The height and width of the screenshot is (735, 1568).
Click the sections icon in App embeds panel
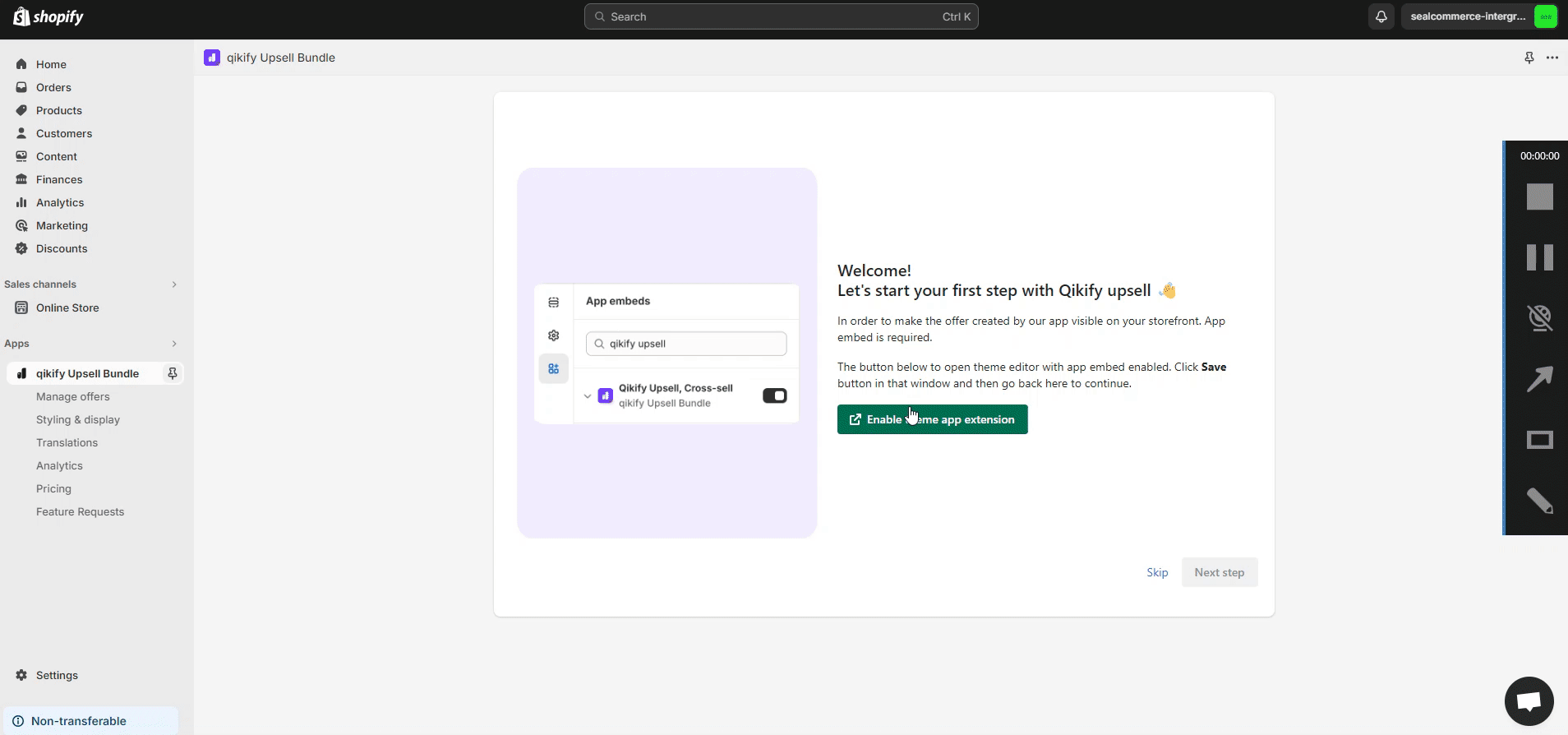click(x=553, y=302)
